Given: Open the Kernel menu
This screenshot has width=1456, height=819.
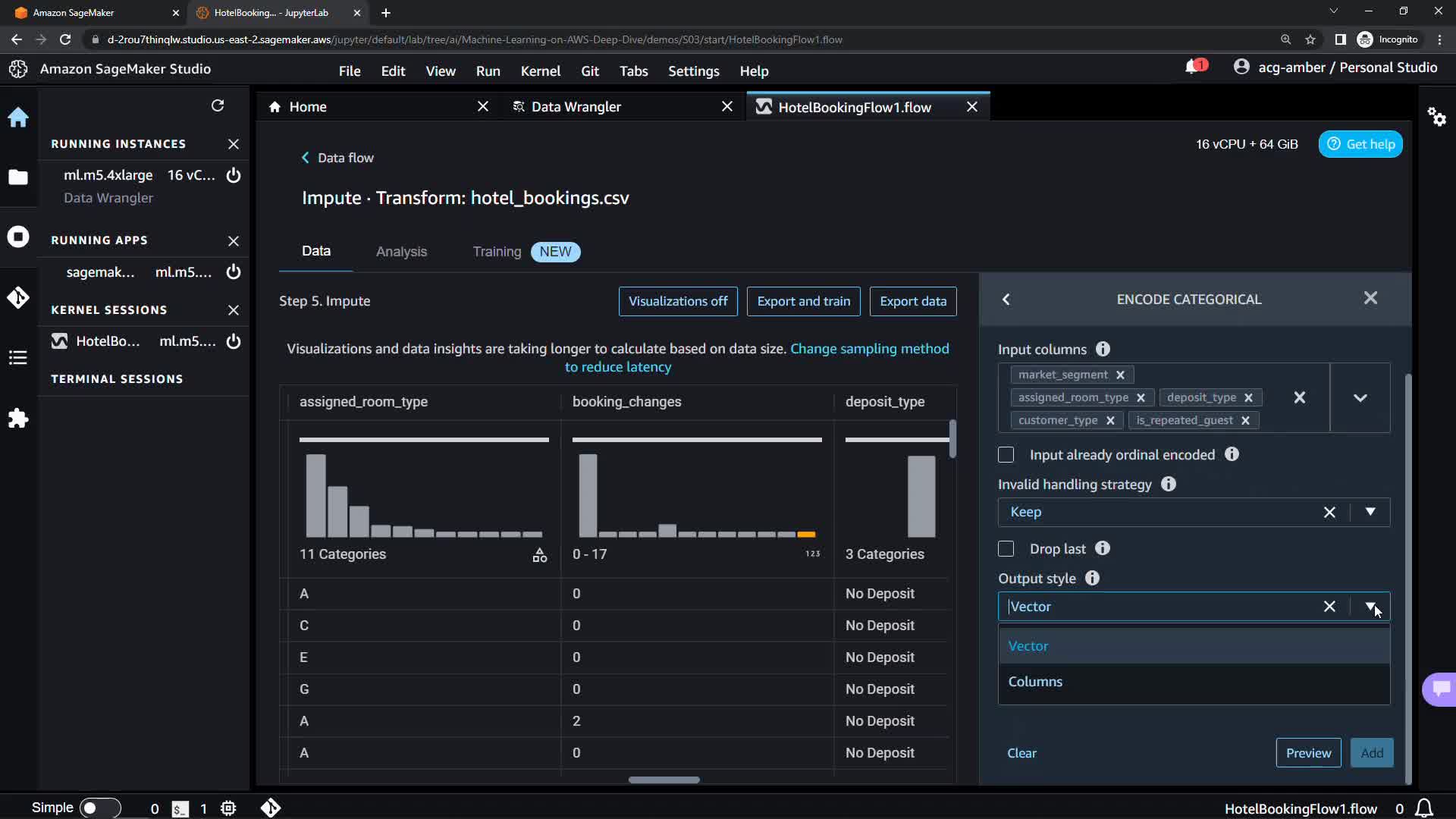Looking at the screenshot, I should 540,71.
